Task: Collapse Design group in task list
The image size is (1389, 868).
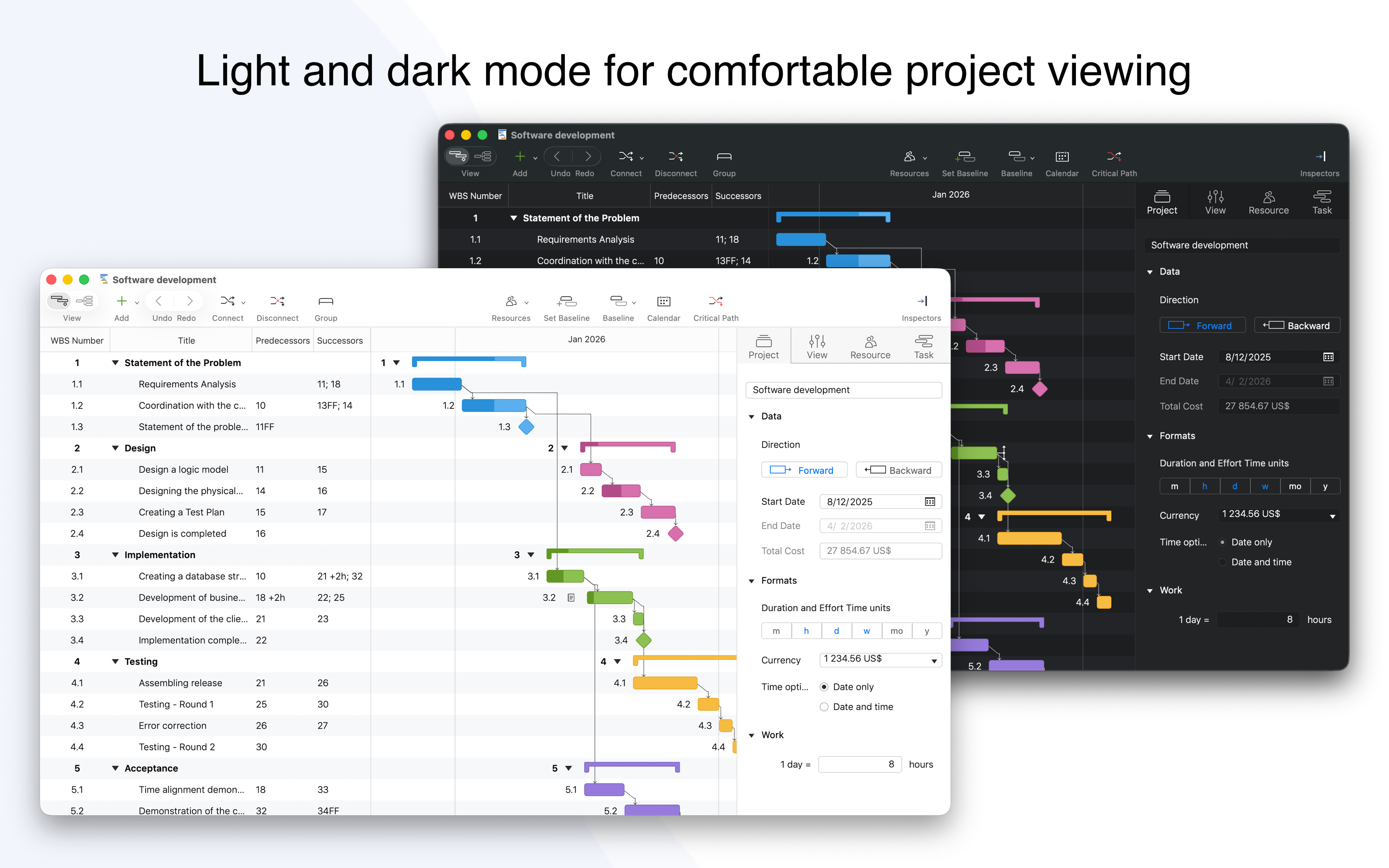Action: click(115, 448)
